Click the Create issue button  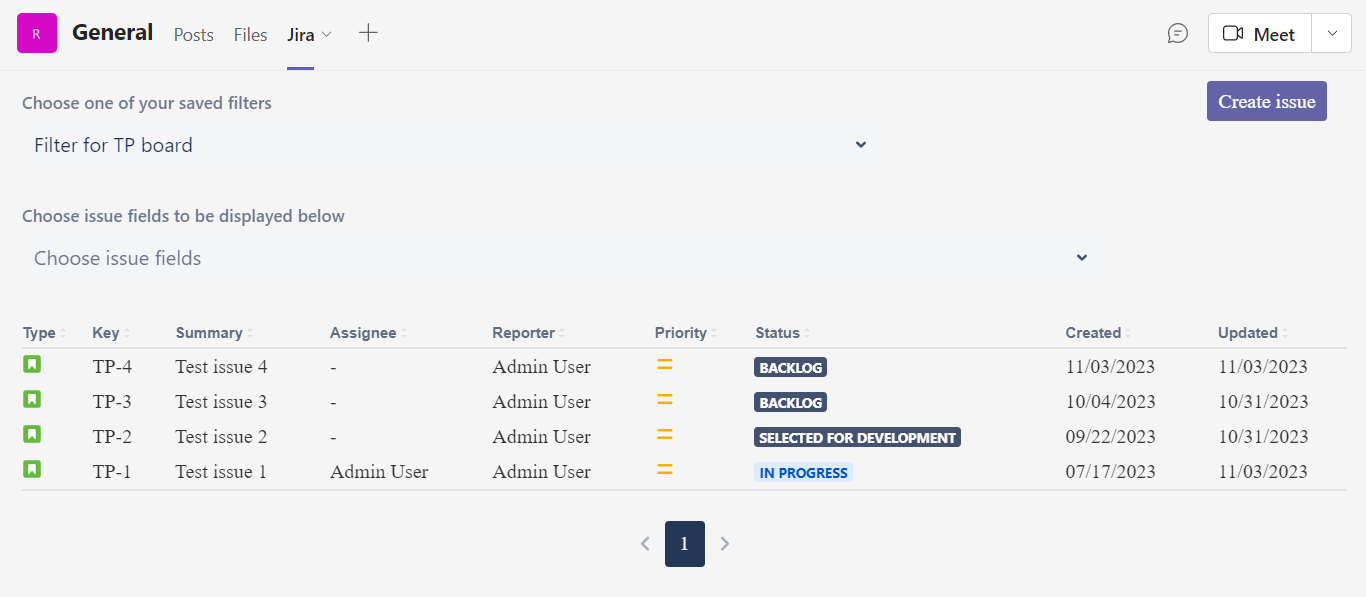pyautogui.click(x=1266, y=101)
